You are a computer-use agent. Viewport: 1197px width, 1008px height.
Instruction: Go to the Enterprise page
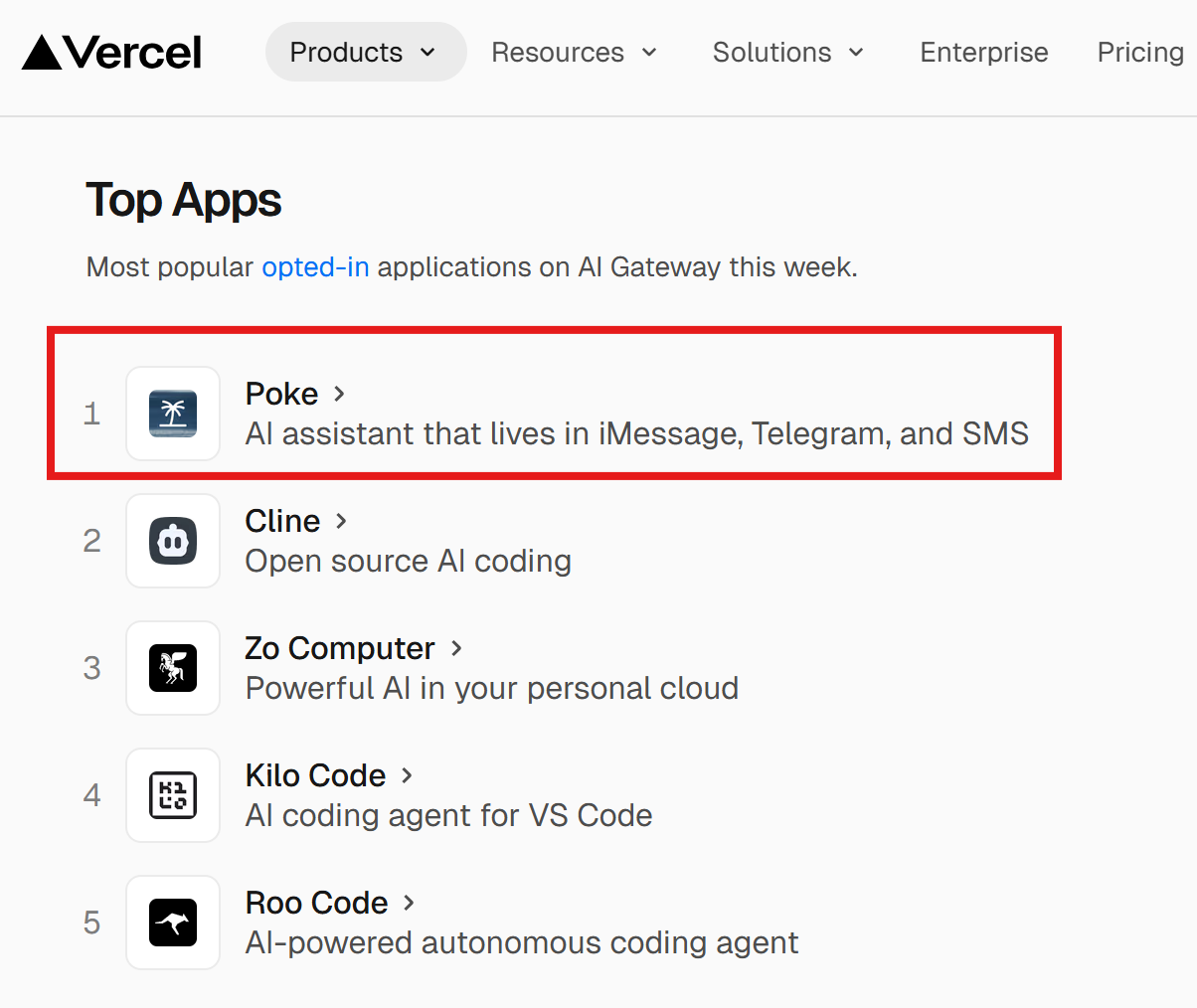[x=983, y=52]
